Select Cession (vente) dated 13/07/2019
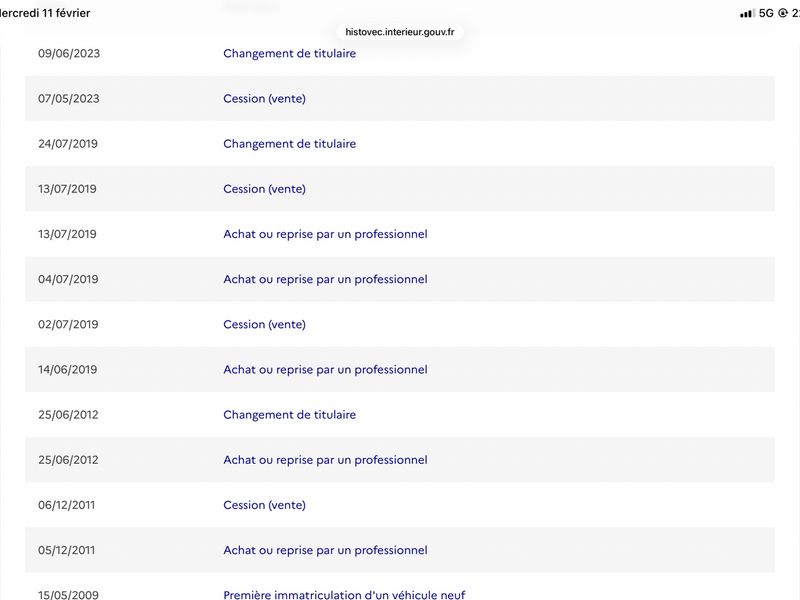800x600 pixels. [x=264, y=189]
